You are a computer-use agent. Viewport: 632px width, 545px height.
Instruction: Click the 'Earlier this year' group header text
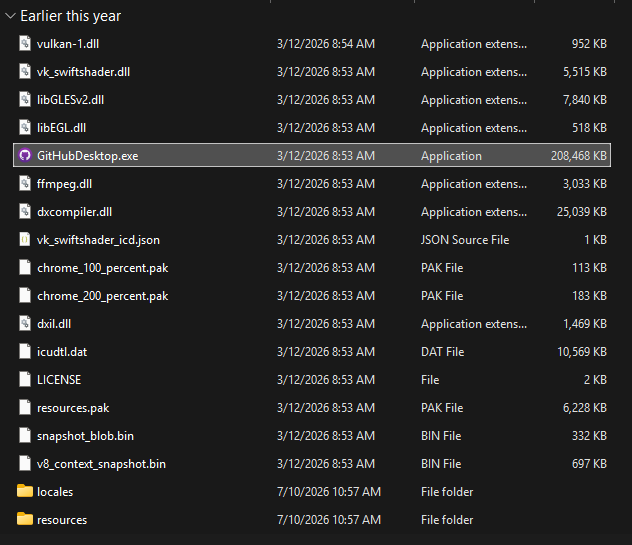click(71, 16)
